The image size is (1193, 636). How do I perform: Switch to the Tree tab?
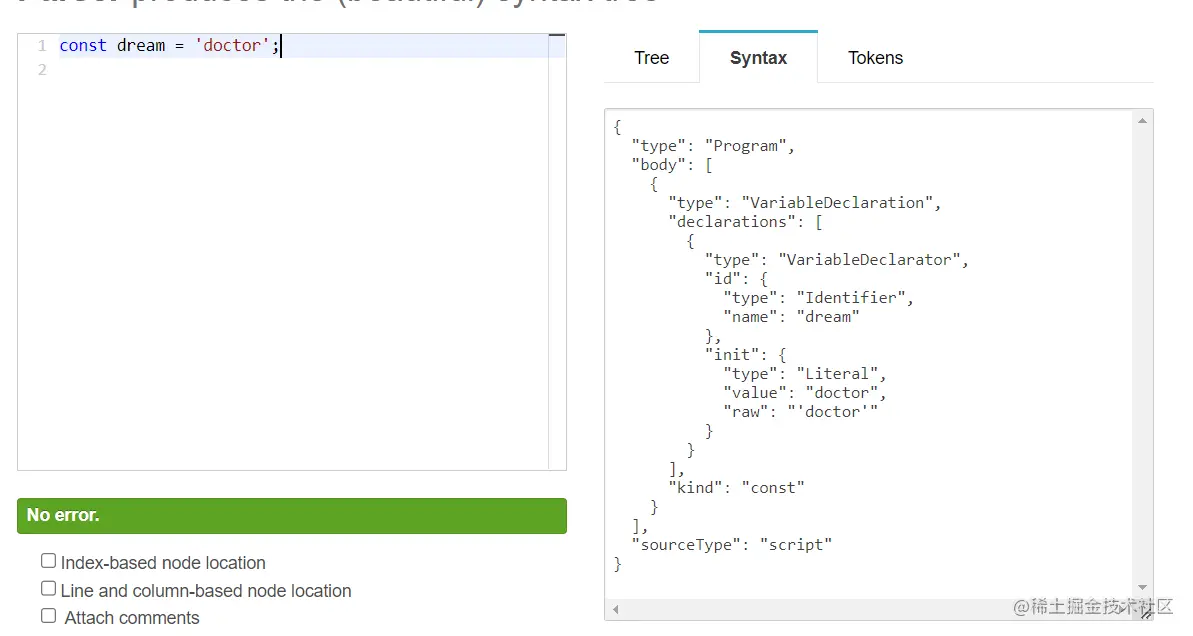(x=651, y=58)
